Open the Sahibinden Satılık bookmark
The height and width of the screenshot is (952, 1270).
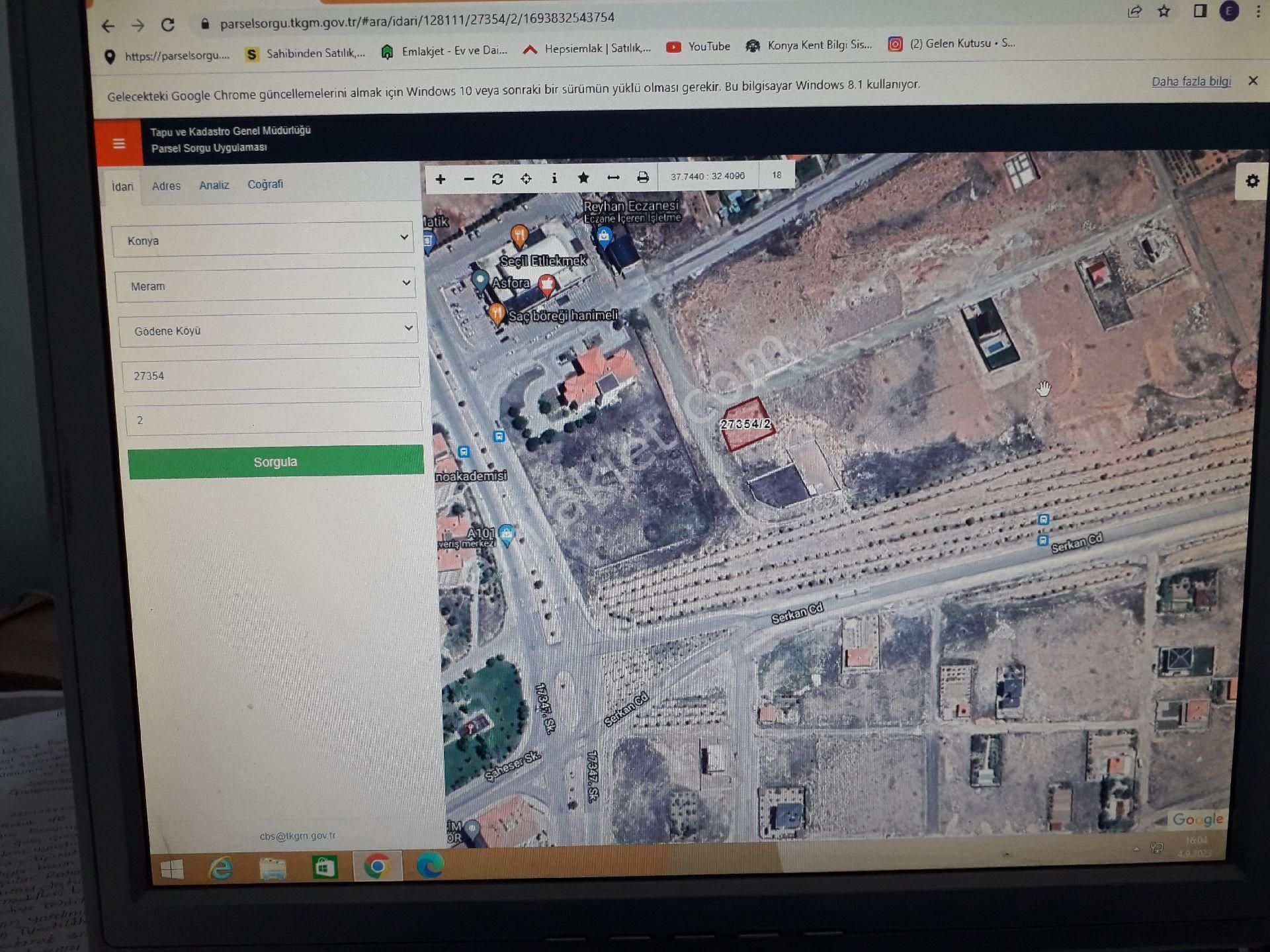tap(305, 53)
